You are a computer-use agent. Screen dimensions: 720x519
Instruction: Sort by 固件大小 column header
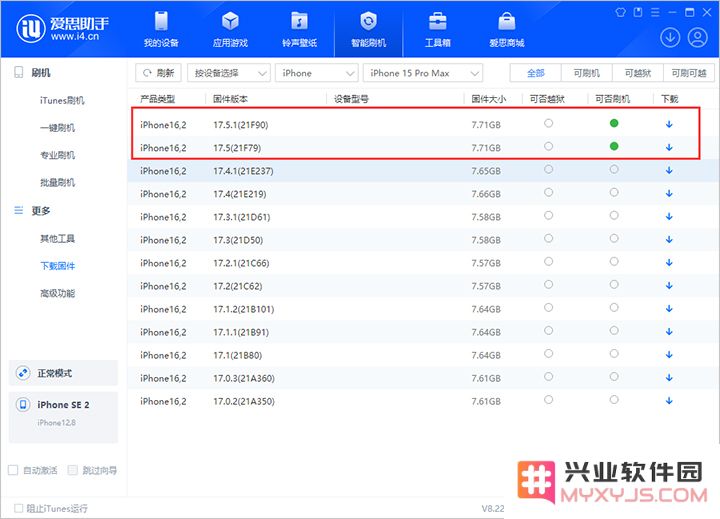[x=489, y=99]
